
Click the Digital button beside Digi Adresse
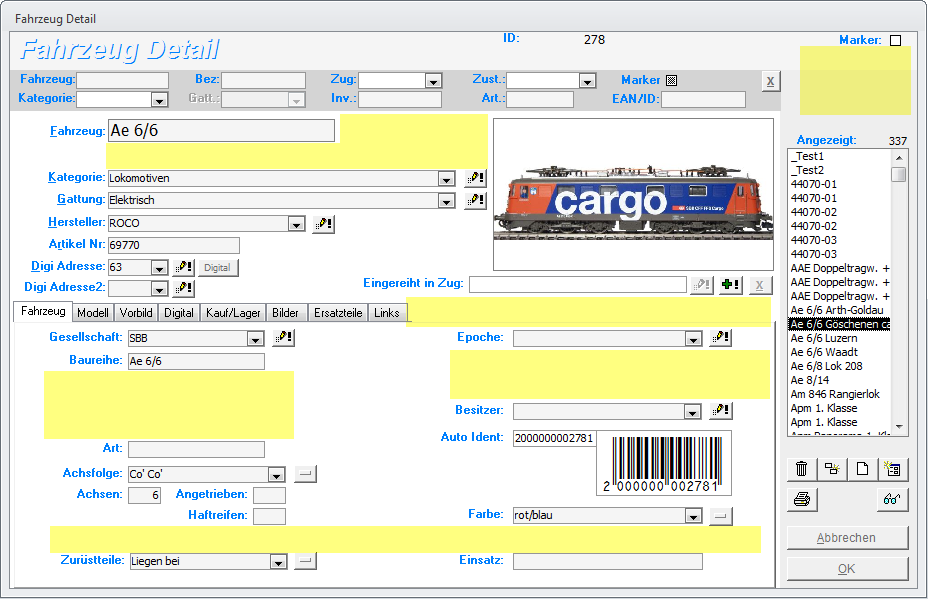(218, 268)
